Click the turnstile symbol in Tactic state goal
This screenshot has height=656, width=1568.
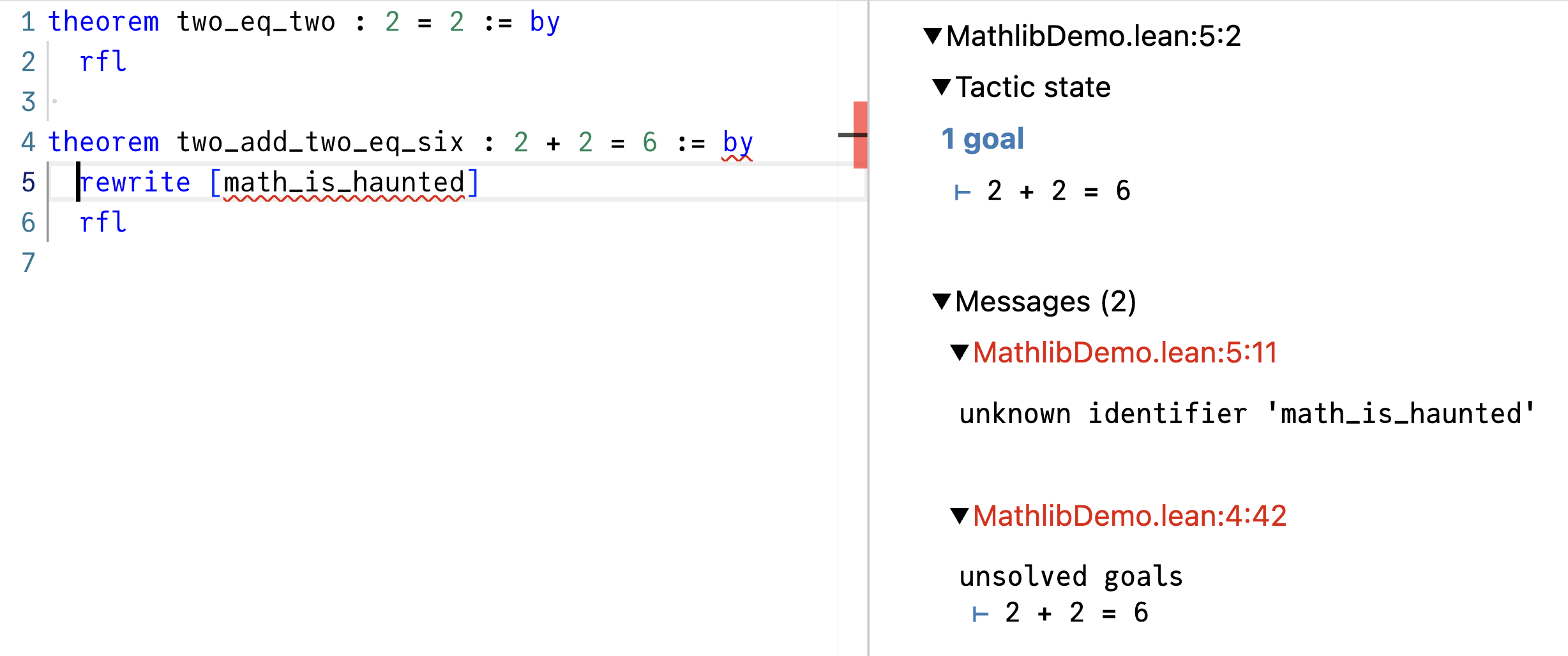962,191
